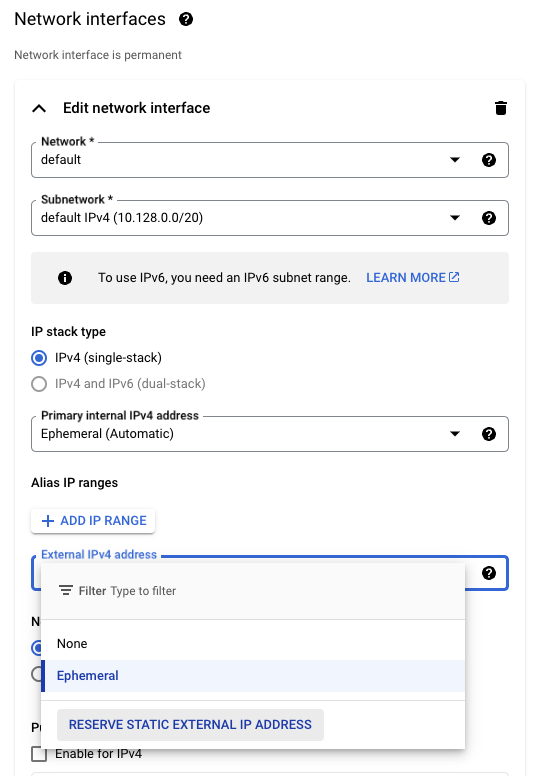Click the external-link icon beside LEARN MORE

click(454, 277)
